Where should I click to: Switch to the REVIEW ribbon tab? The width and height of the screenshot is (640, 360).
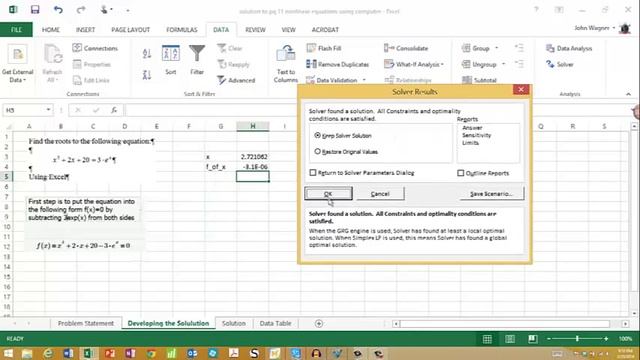[x=255, y=29]
